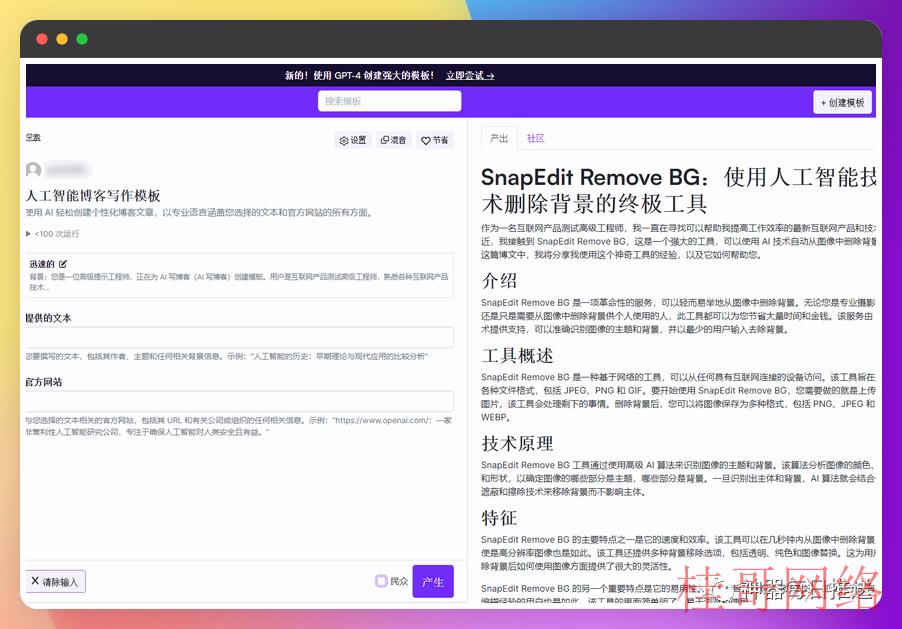This screenshot has height=629, width=902.
Task: Click the prompt preview text under 迅速的
Action: click(239, 281)
